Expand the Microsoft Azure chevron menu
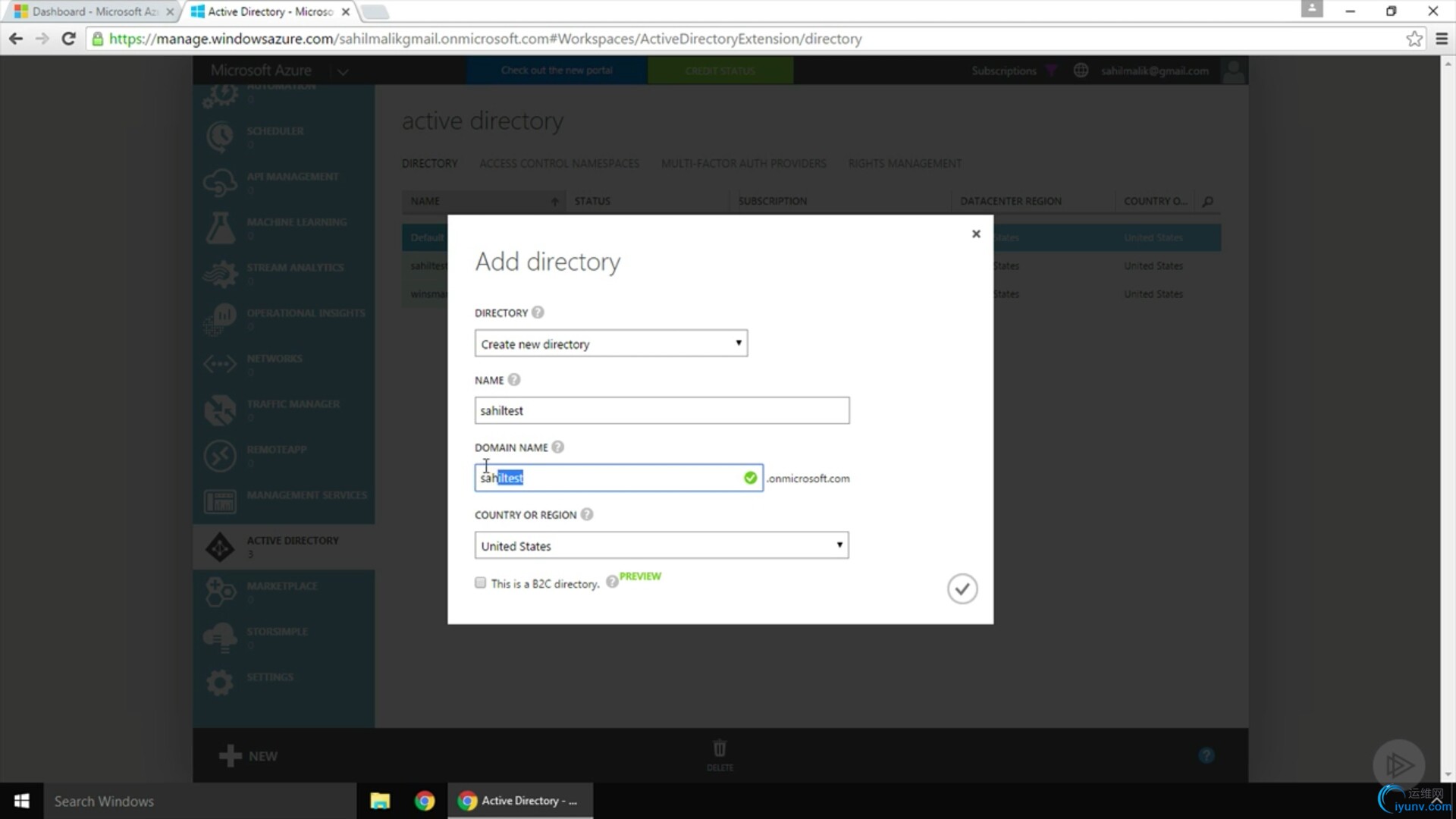This screenshot has height=819, width=1456. click(343, 72)
